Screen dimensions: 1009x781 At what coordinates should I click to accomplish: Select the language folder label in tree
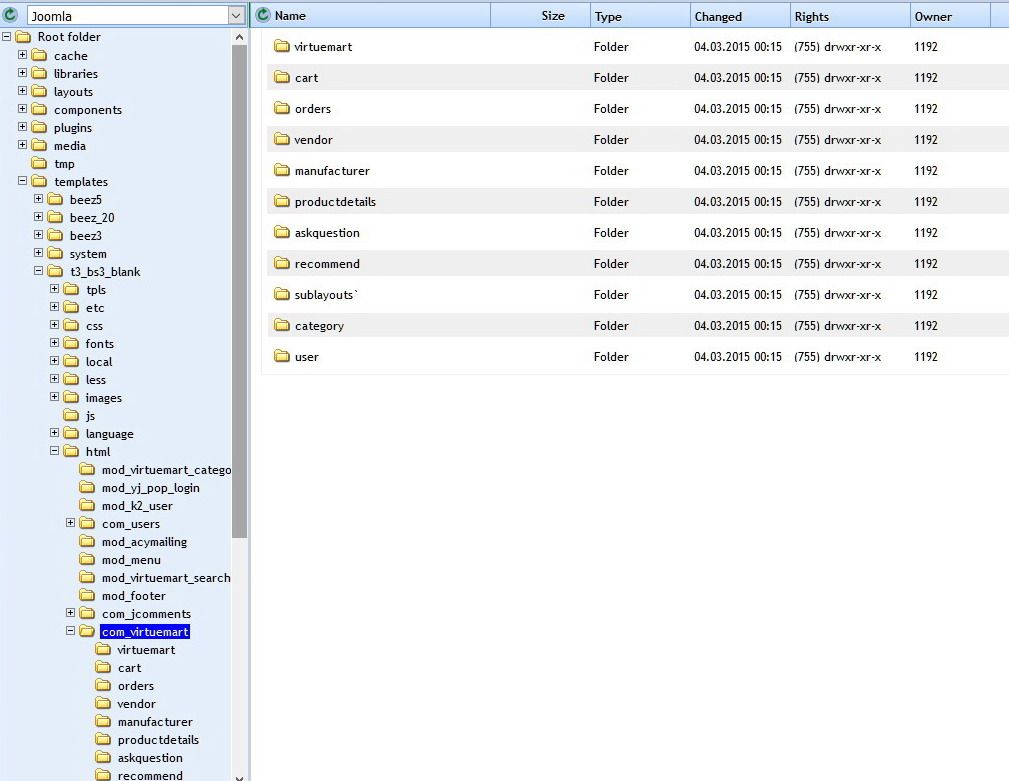point(109,434)
